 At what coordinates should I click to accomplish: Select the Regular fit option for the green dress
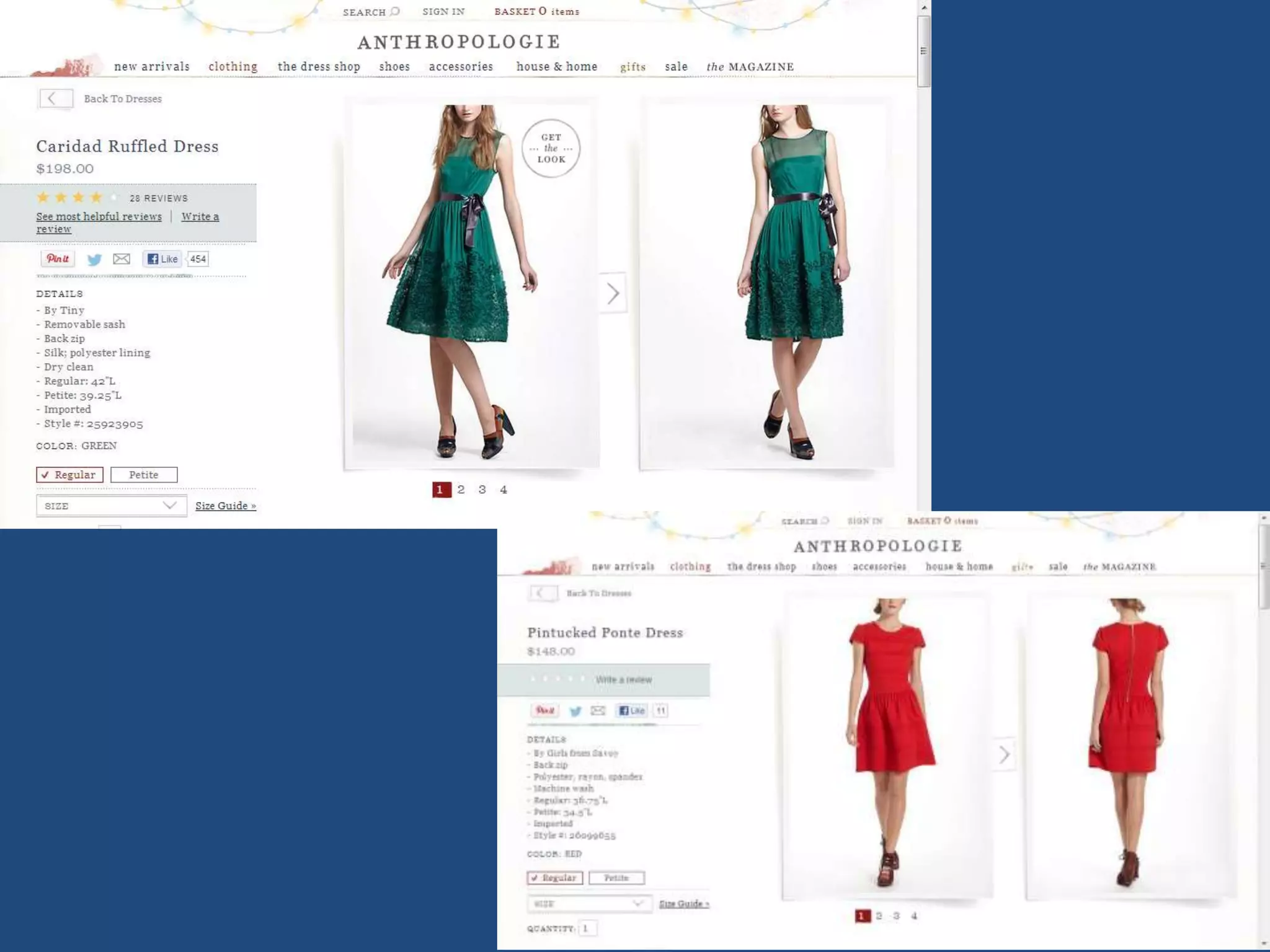pyautogui.click(x=69, y=475)
